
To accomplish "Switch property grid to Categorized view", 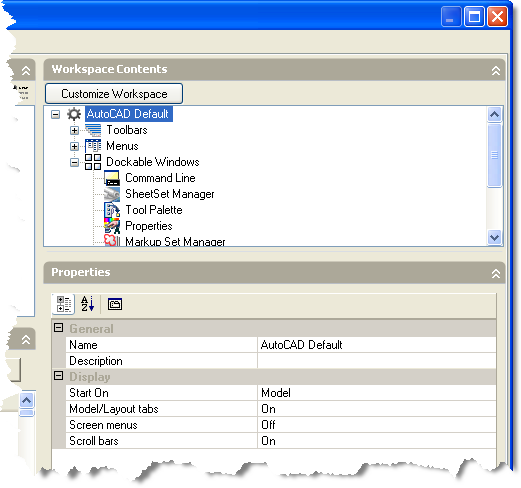I will point(63,304).
